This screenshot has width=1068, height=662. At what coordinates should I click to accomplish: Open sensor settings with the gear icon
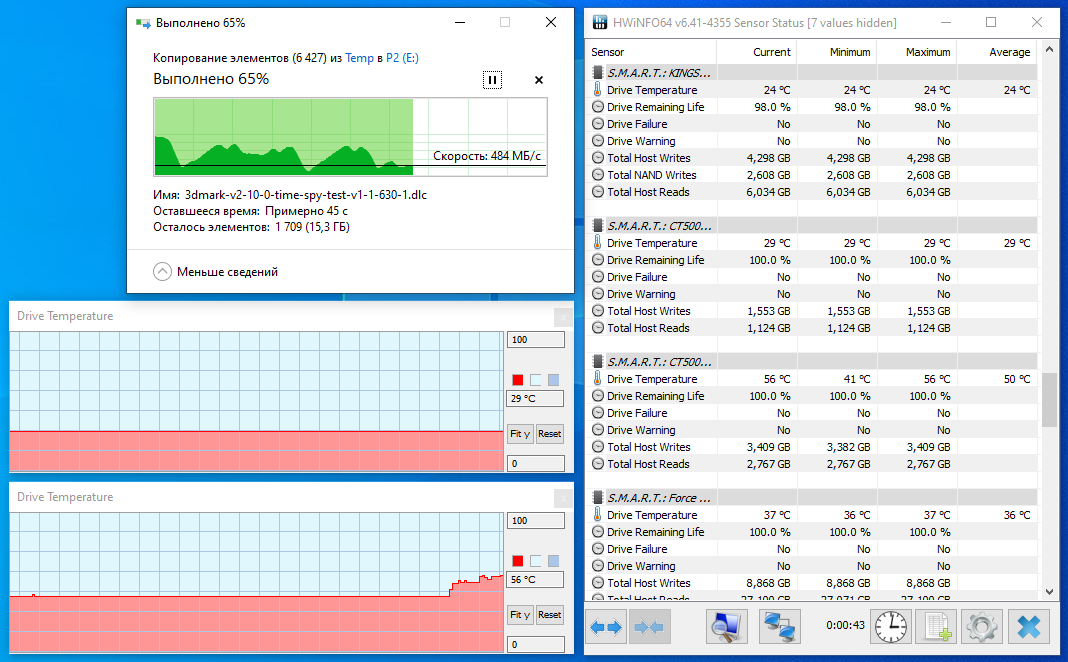click(x=982, y=626)
